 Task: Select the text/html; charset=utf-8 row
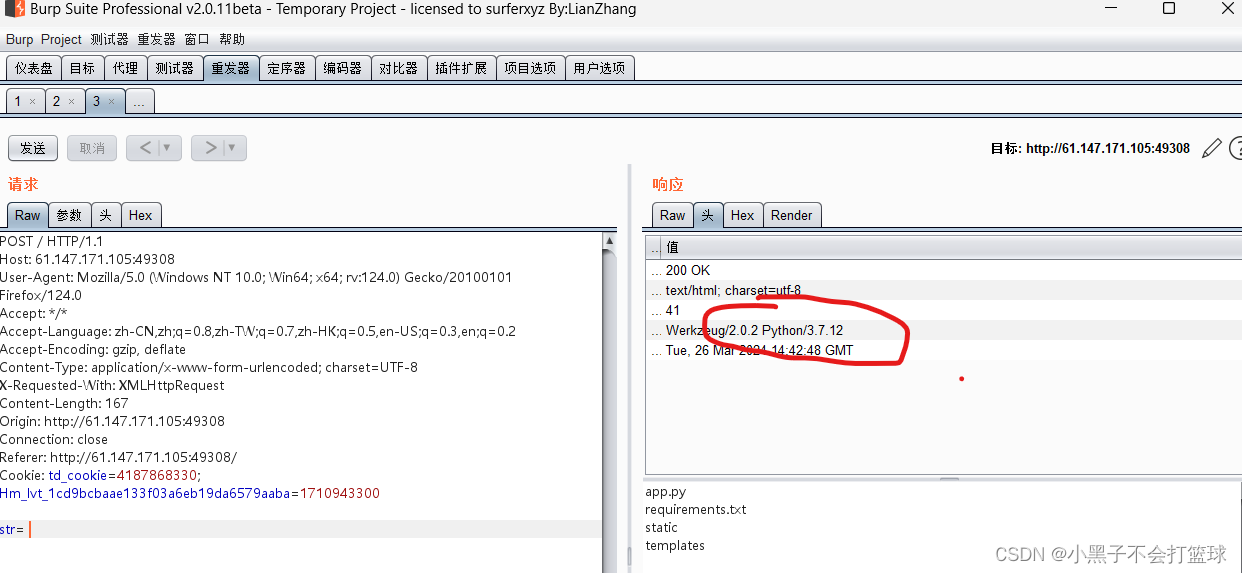tap(943, 290)
